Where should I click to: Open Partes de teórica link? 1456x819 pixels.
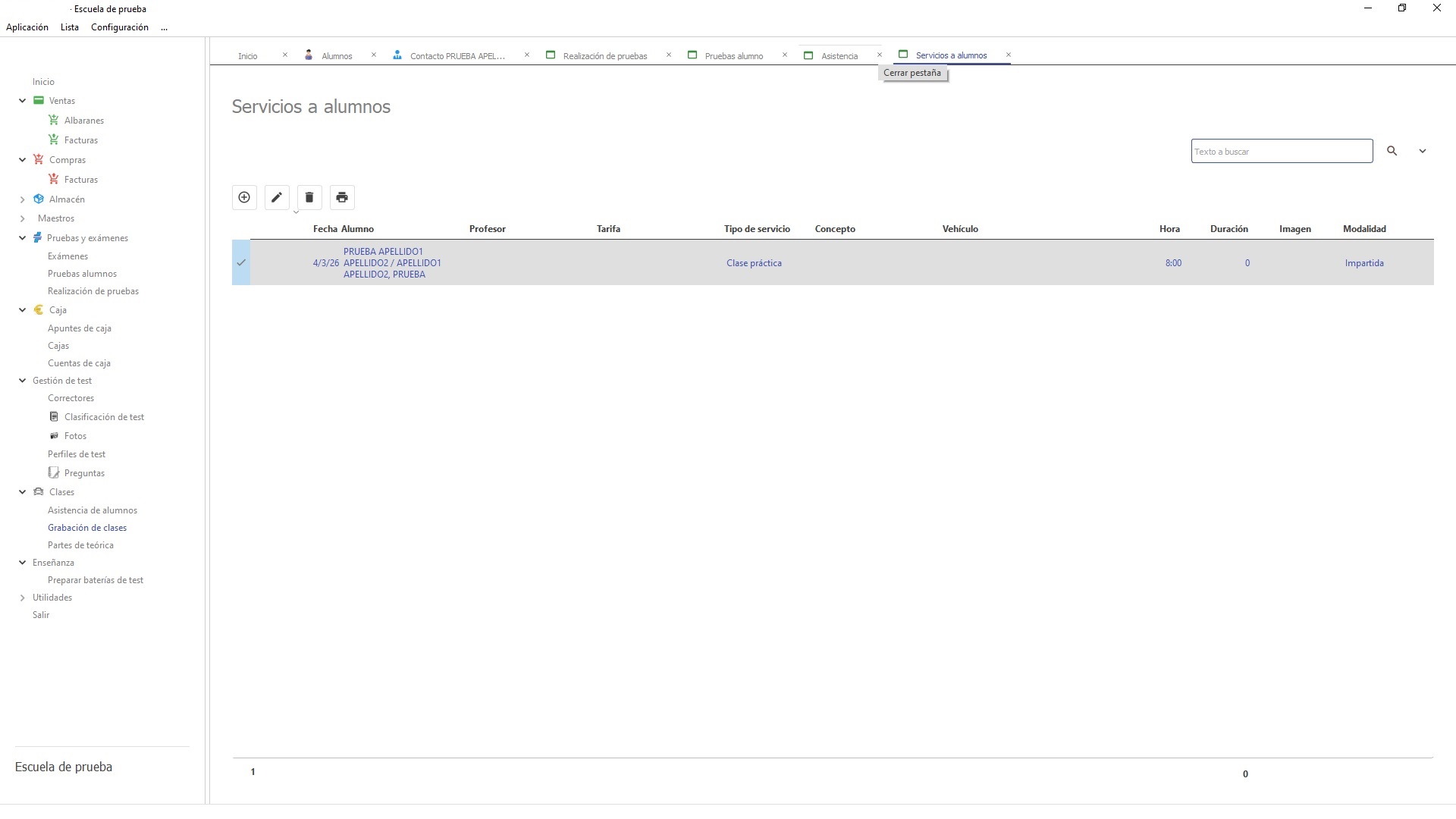click(x=80, y=545)
